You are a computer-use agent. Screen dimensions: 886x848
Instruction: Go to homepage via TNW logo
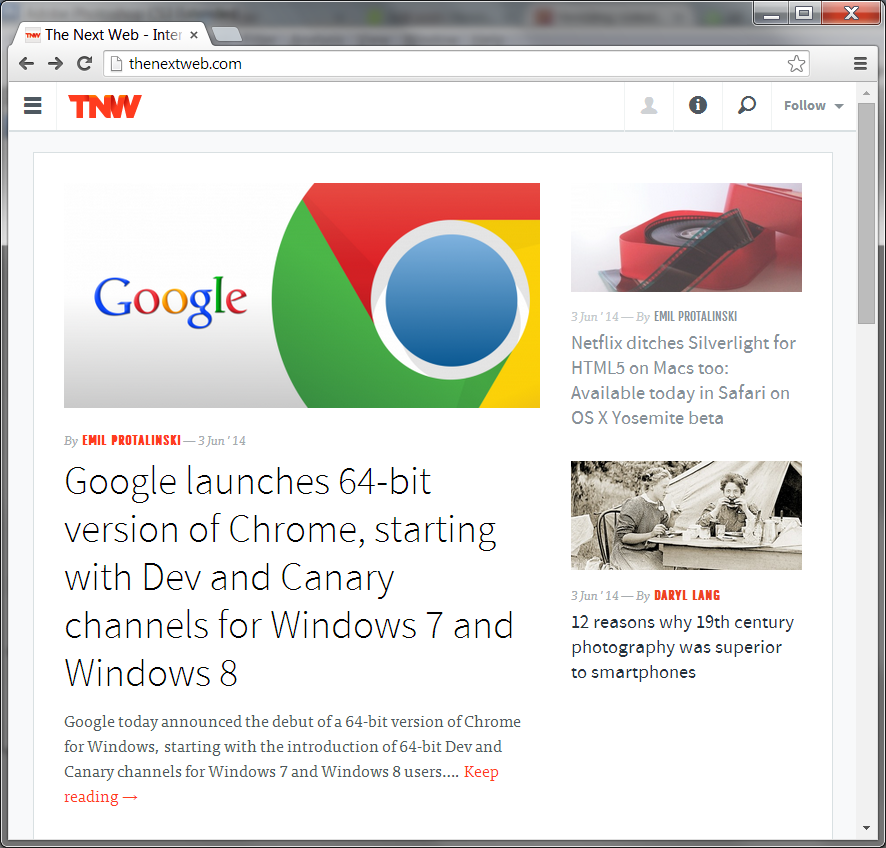(x=105, y=106)
